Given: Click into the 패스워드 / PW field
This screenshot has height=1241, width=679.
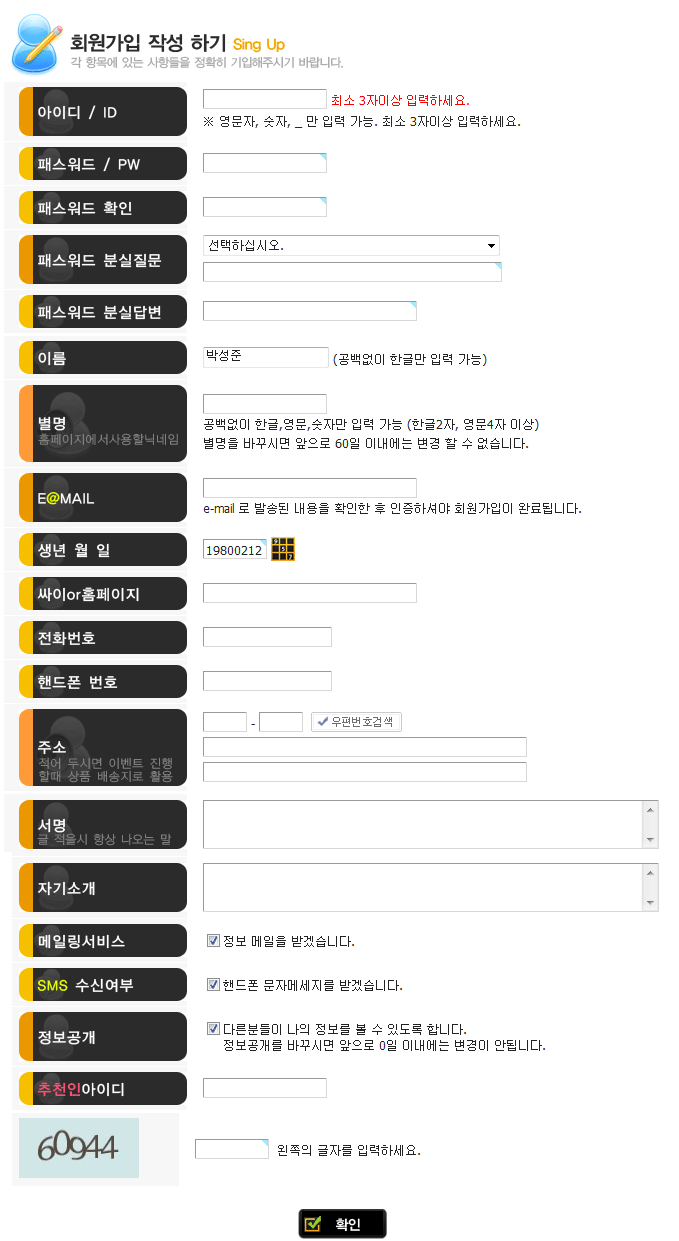Looking at the screenshot, I should click(265, 163).
